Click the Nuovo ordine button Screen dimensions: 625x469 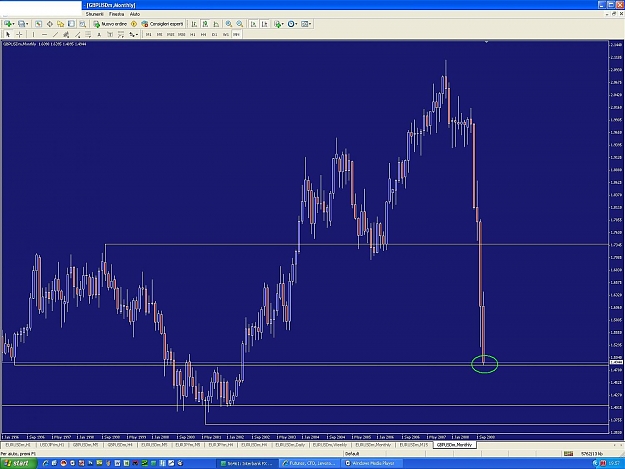(x=110, y=24)
